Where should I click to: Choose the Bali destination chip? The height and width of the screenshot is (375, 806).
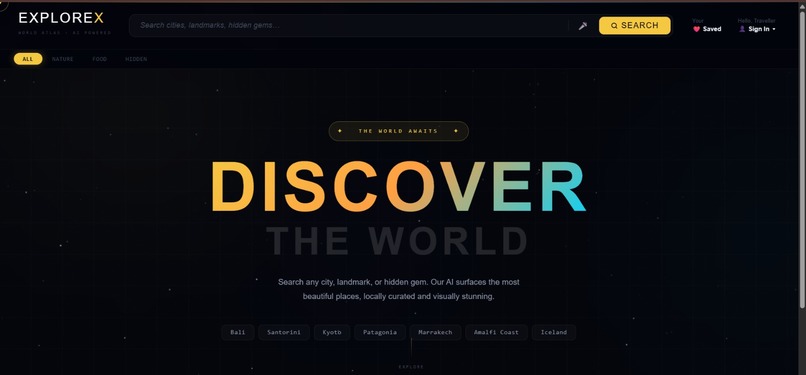[x=238, y=332]
